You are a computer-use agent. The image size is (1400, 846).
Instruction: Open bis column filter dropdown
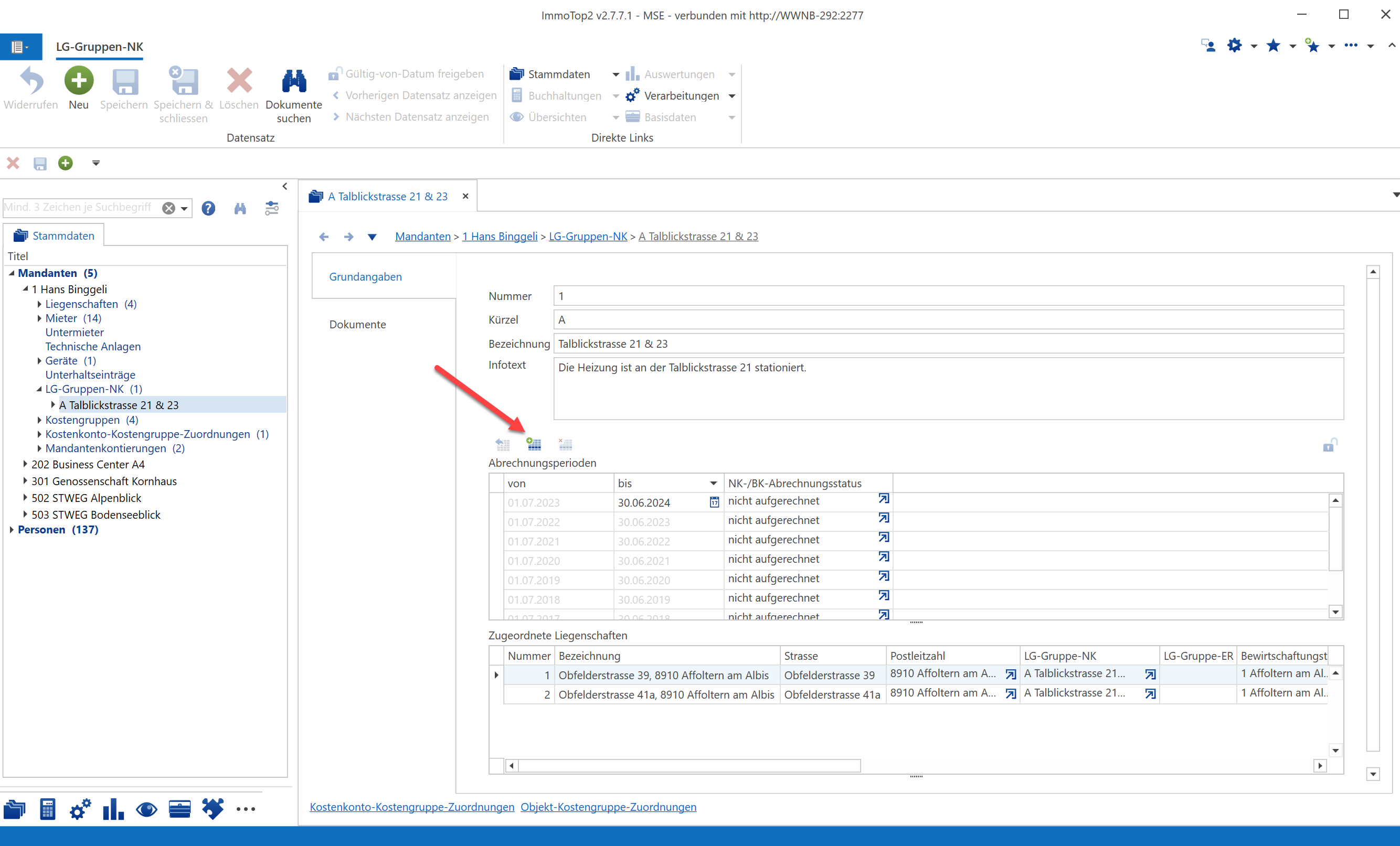[713, 483]
